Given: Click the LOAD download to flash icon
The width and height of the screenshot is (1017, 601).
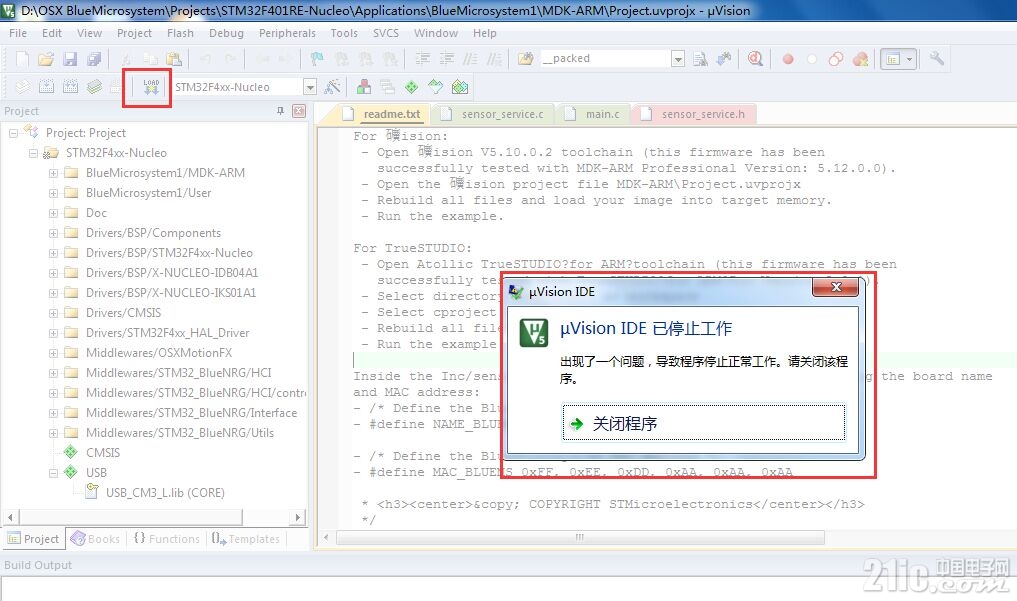Looking at the screenshot, I should [151, 87].
